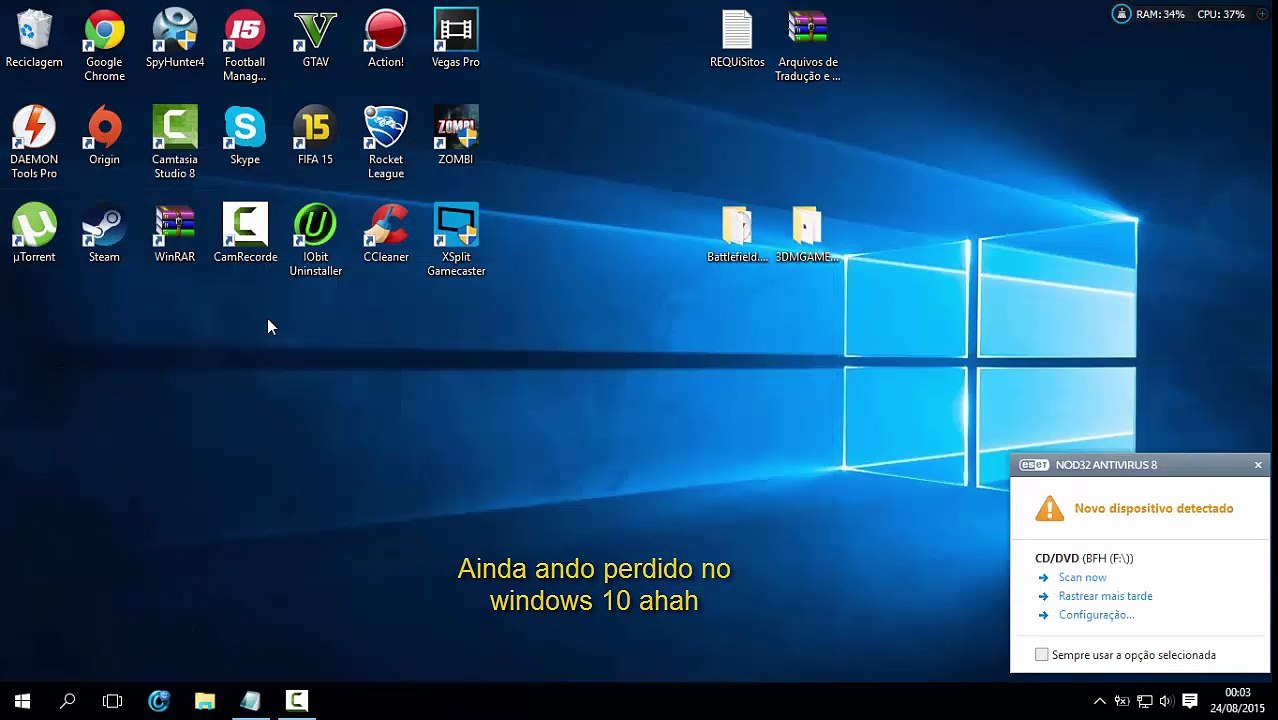Select the DAEMON Tools Pro icon
1278x720 pixels.
34,143
